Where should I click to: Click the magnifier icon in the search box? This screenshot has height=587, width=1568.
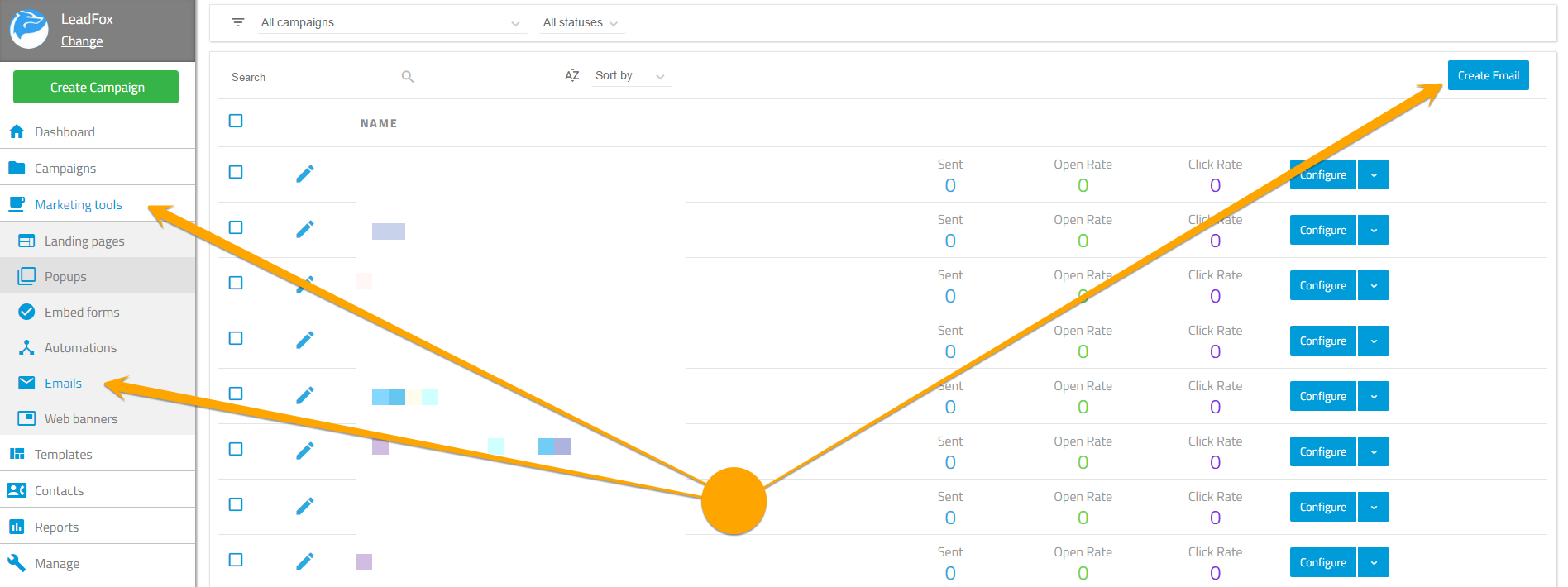click(408, 76)
